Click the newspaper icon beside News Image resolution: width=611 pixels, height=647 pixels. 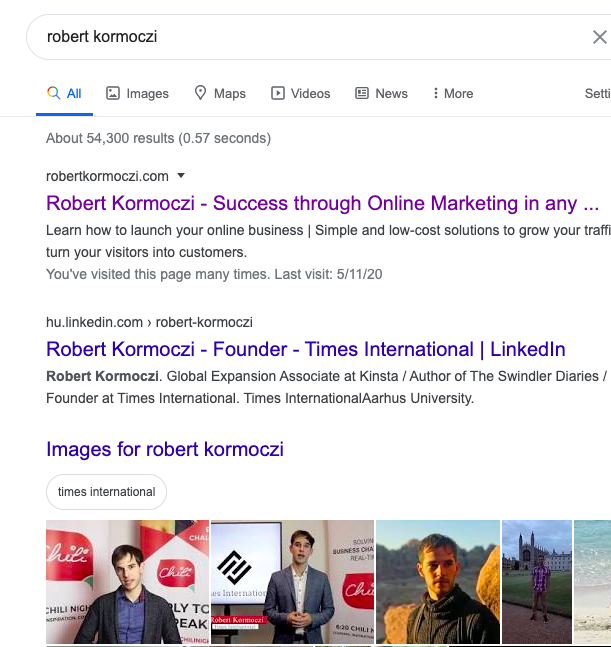coord(362,93)
